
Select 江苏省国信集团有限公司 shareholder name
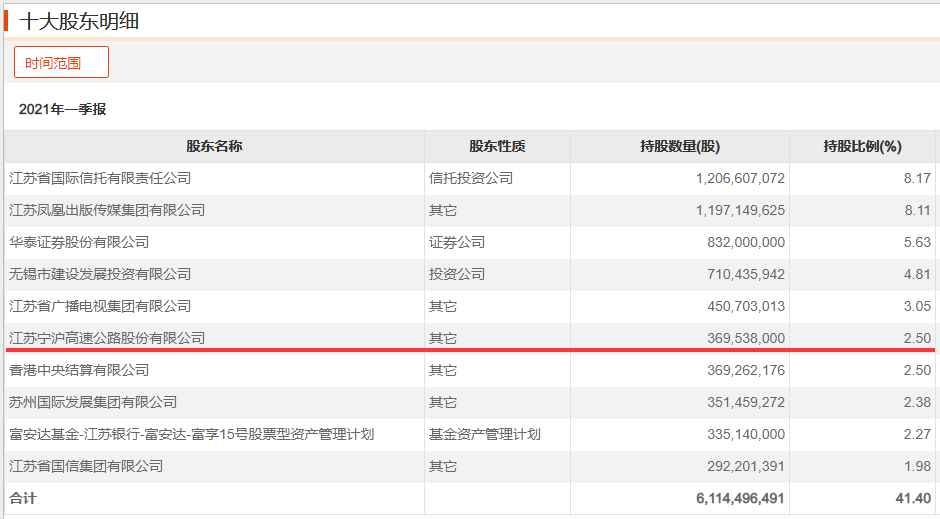[86, 466]
